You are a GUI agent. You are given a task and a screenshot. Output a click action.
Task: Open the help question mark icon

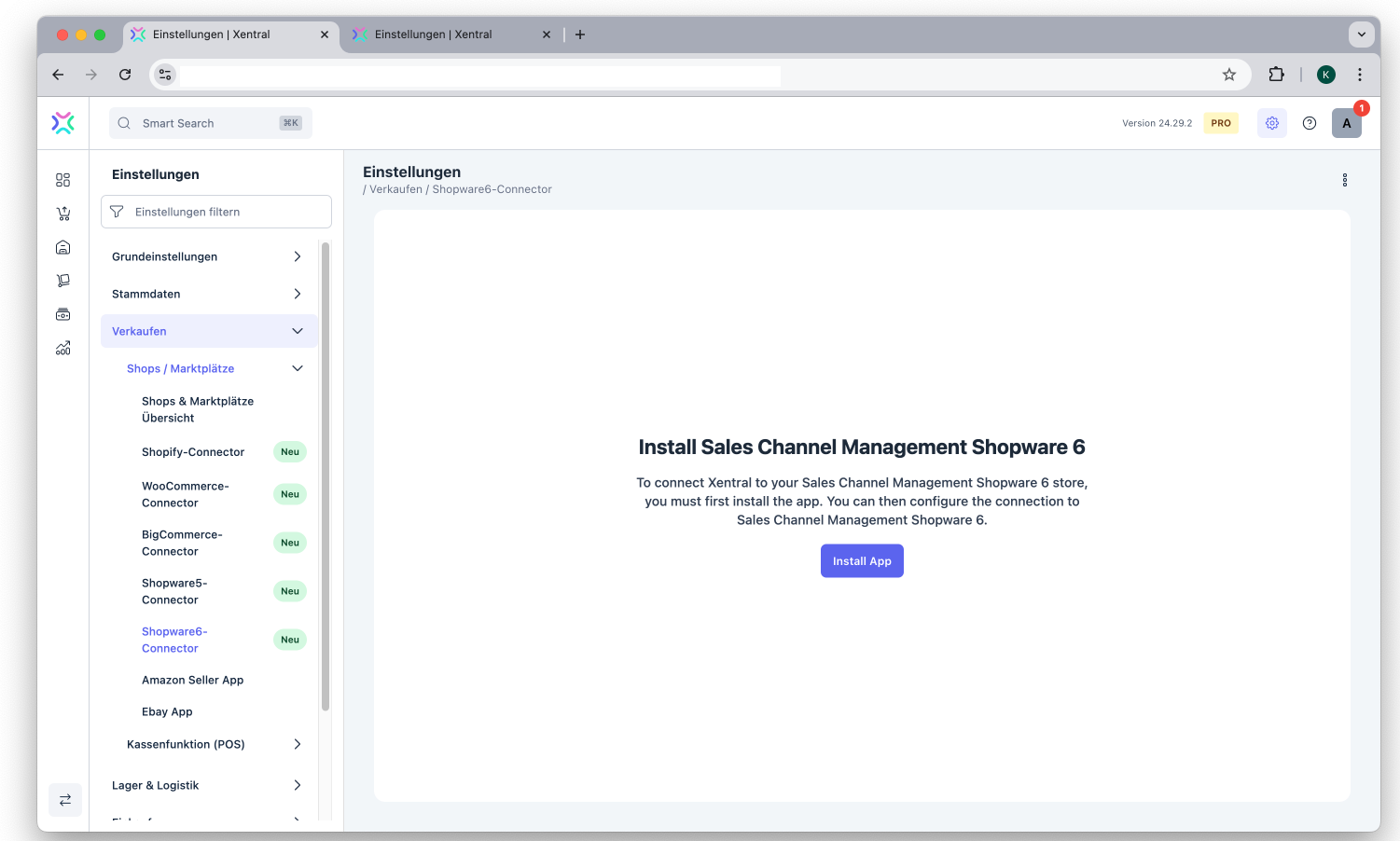tap(1309, 123)
